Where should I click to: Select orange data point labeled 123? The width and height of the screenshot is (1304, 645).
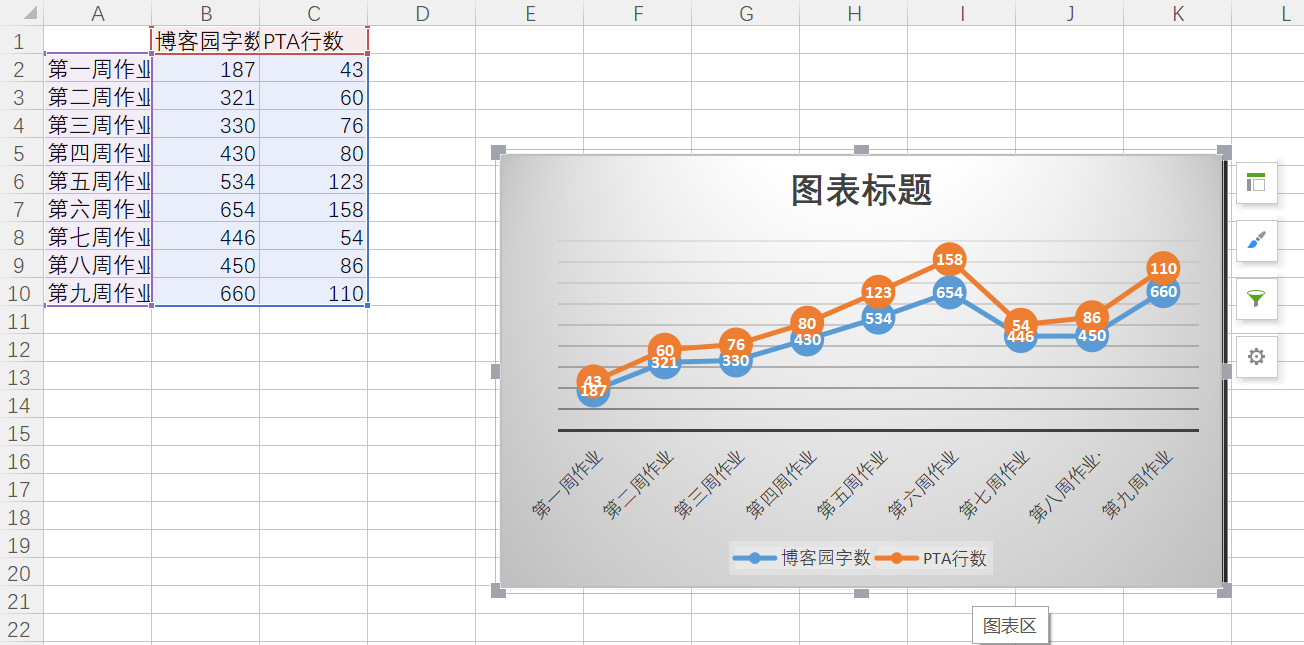(877, 293)
